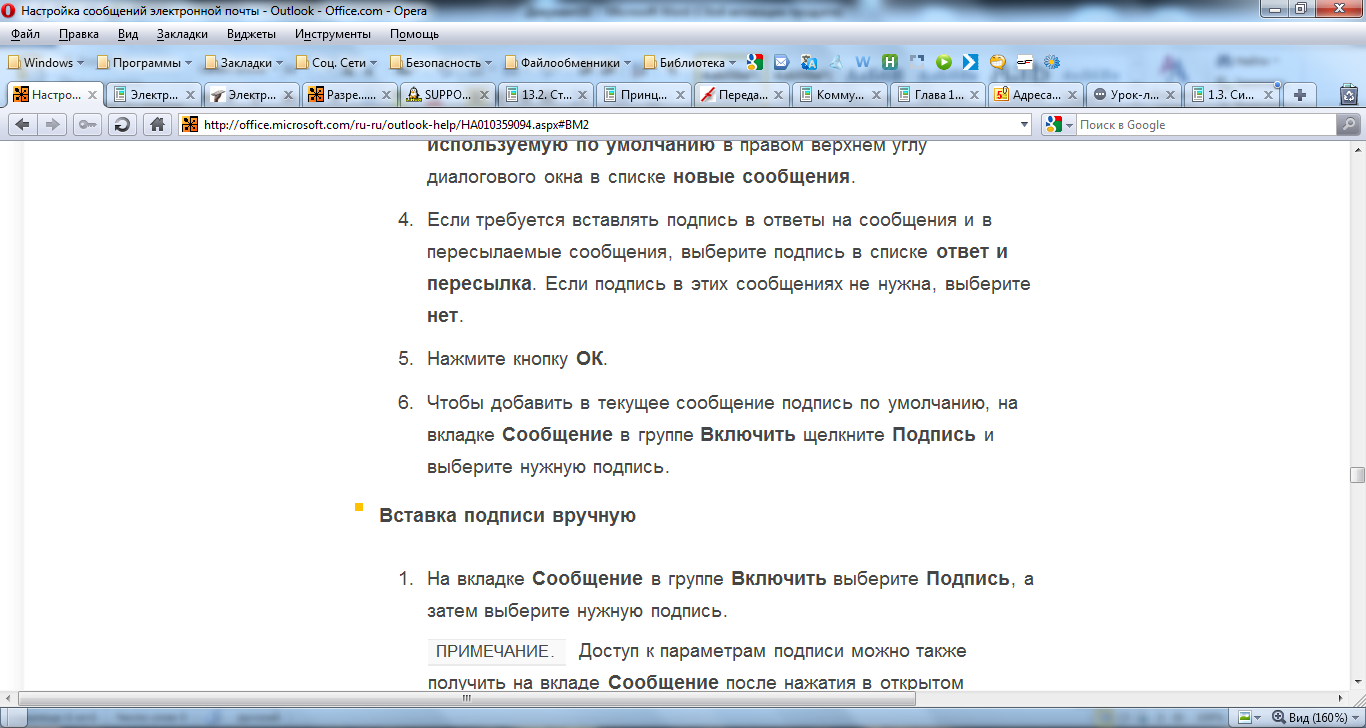This screenshot has width=1366, height=728.
Task: Click the fullscreen-corners bookmark icon
Action: 917,62
